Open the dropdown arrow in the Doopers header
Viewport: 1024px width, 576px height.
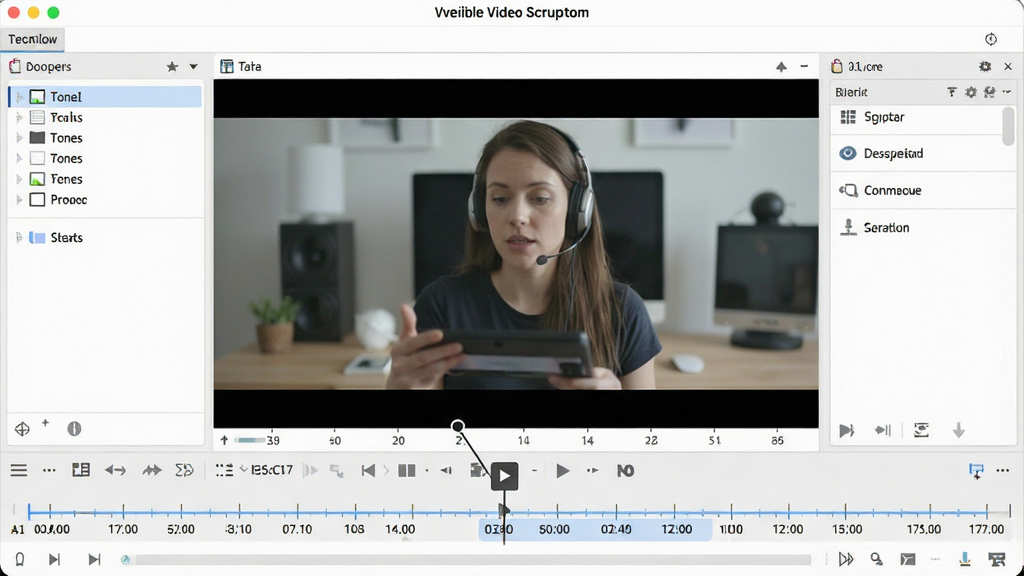(193, 67)
